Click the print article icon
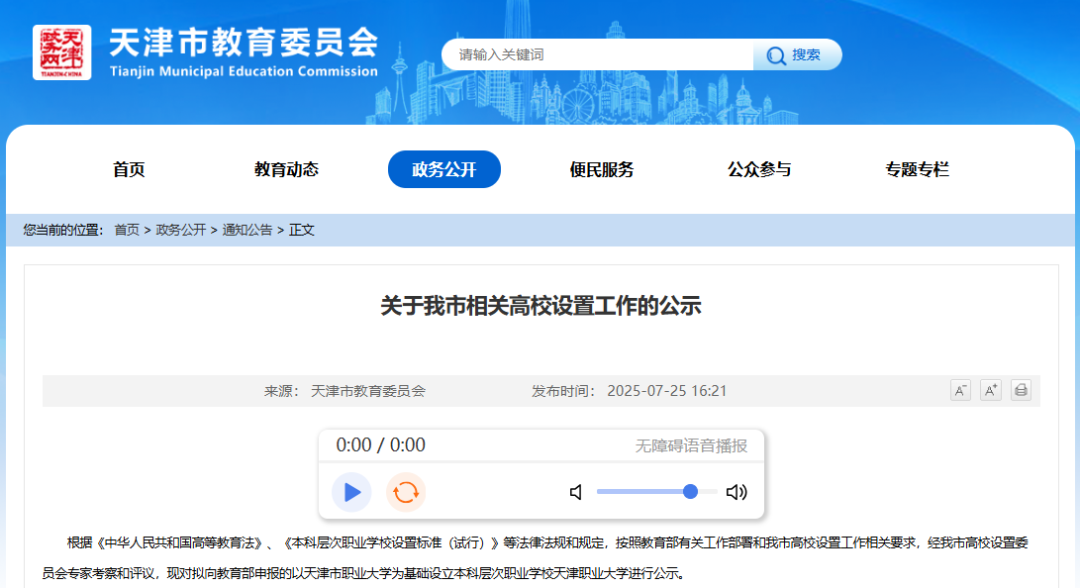 click(x=1020, y=390)
